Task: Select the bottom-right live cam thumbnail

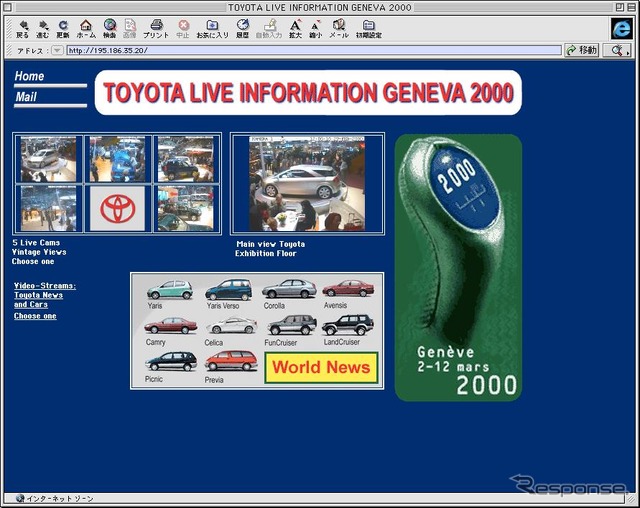Action: pos(186,209)
